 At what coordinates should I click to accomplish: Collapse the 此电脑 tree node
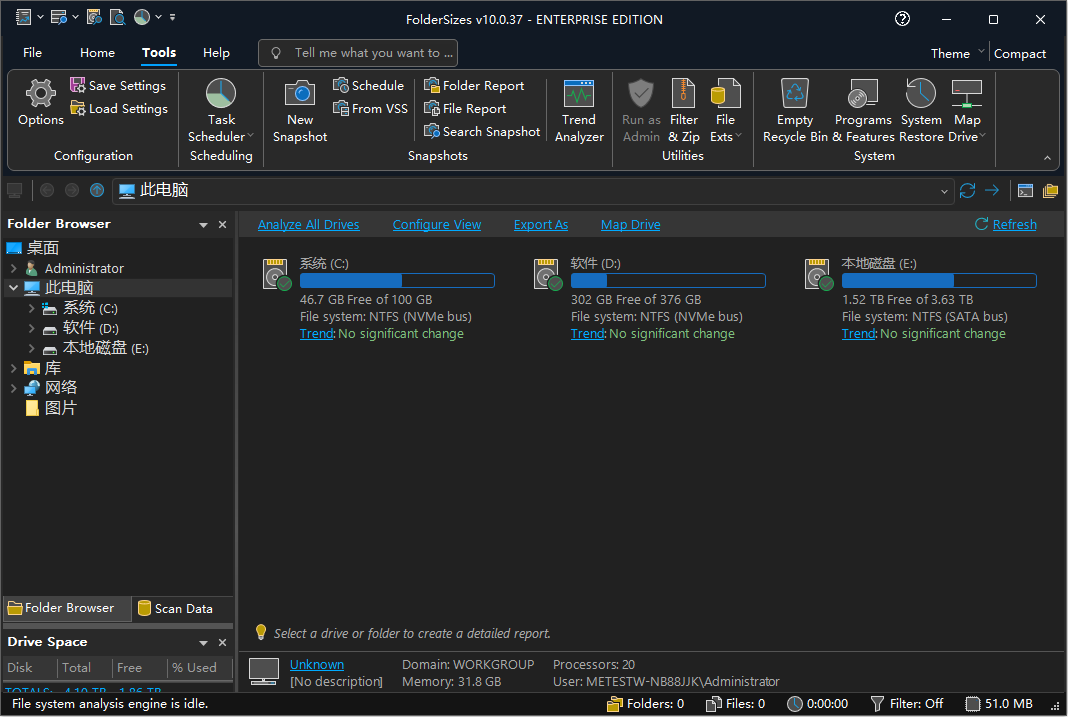click(13, 288)
